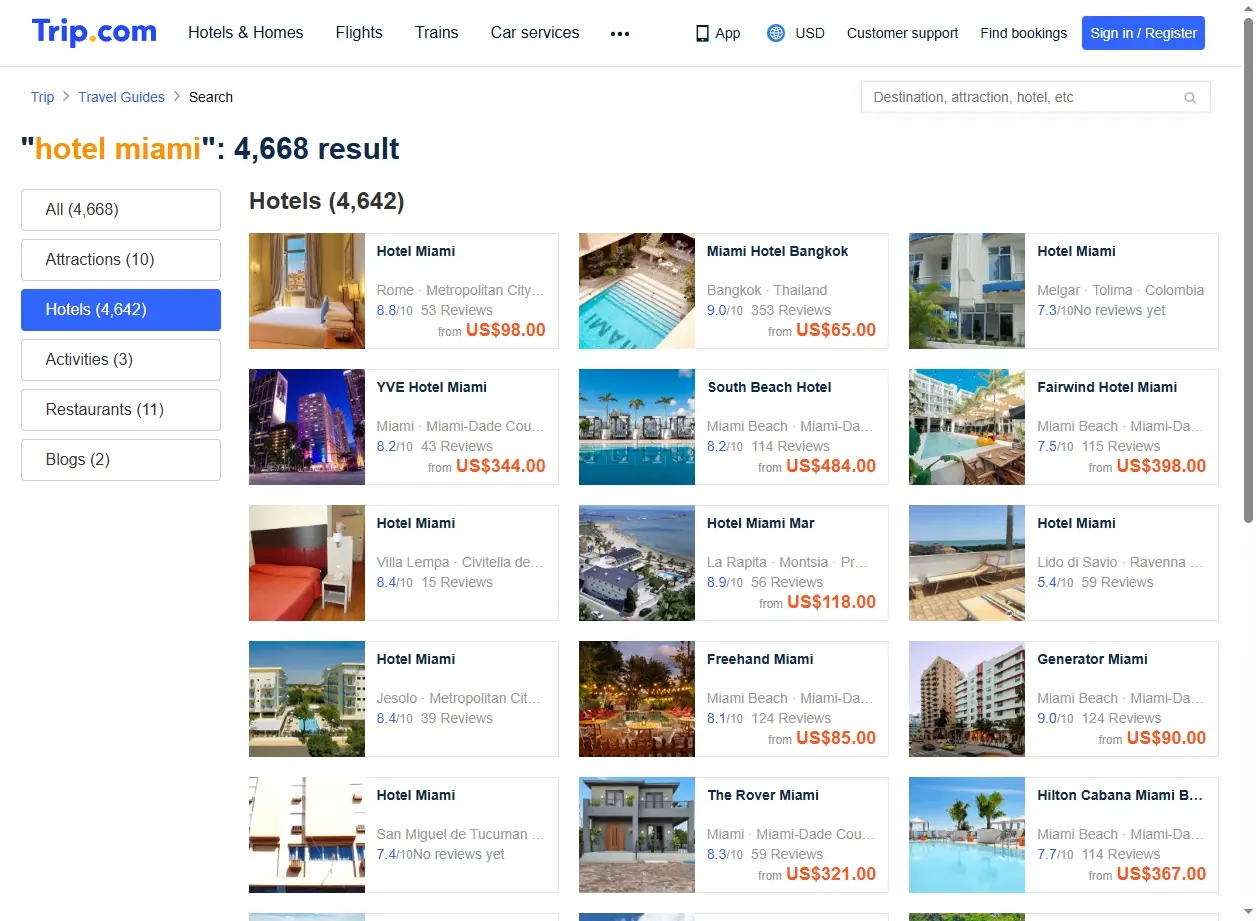The height and width of the screenshot is (921, 1256).
Task: Go to Trip breadcrumb
Action: click(x=42, y=97)
